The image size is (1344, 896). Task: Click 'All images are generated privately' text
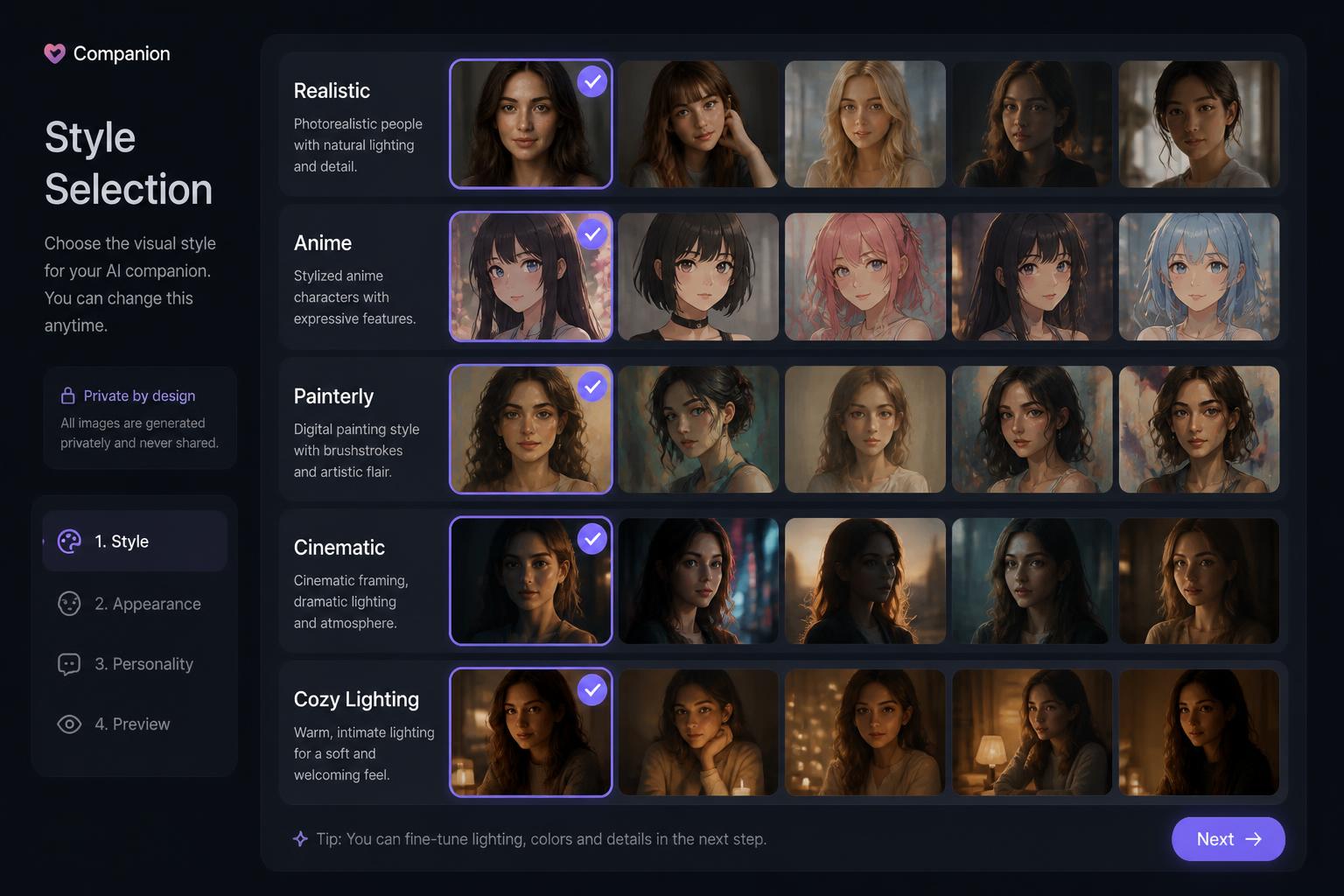click(139, 433)
